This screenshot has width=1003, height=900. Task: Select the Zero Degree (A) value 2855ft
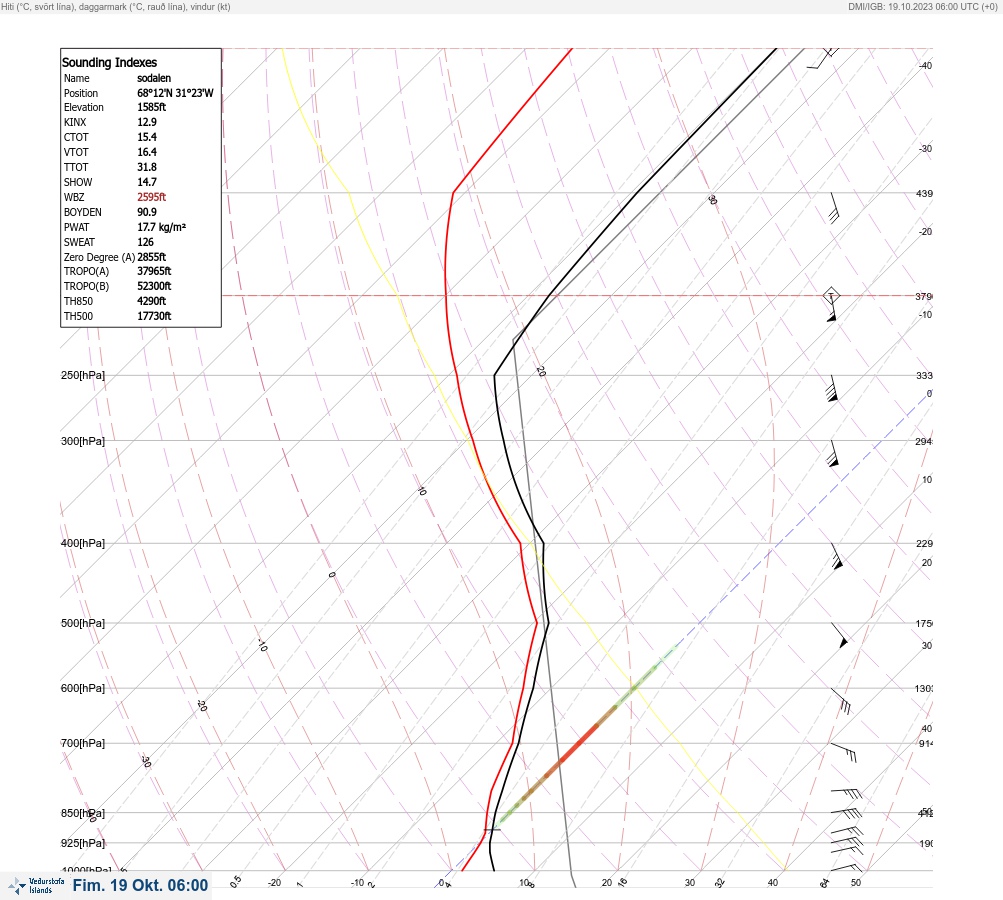152,257
